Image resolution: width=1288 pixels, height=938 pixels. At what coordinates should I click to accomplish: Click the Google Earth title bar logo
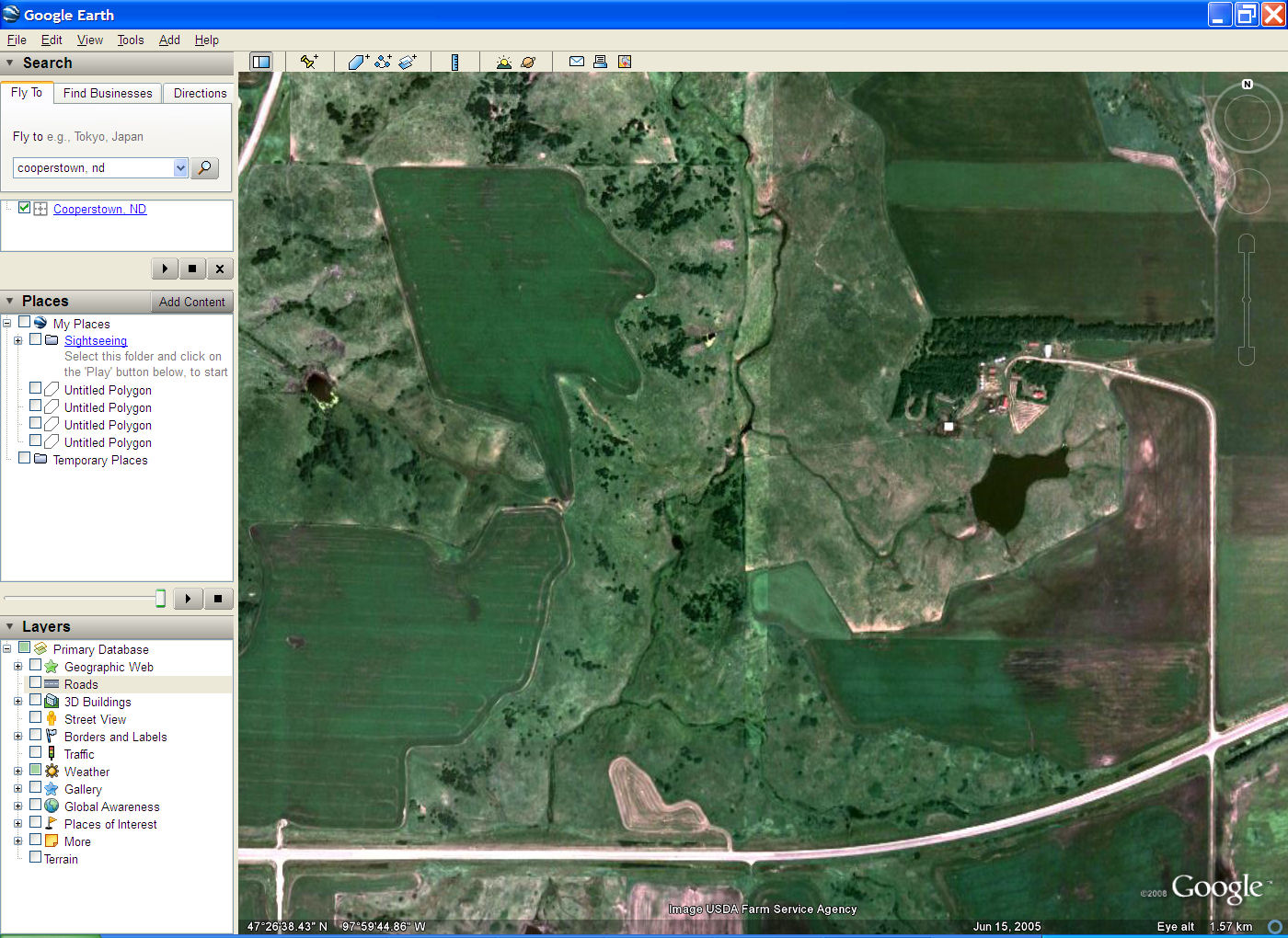point(11,14)
